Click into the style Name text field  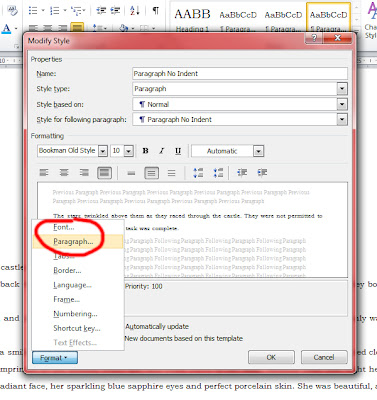pos(240,74)
